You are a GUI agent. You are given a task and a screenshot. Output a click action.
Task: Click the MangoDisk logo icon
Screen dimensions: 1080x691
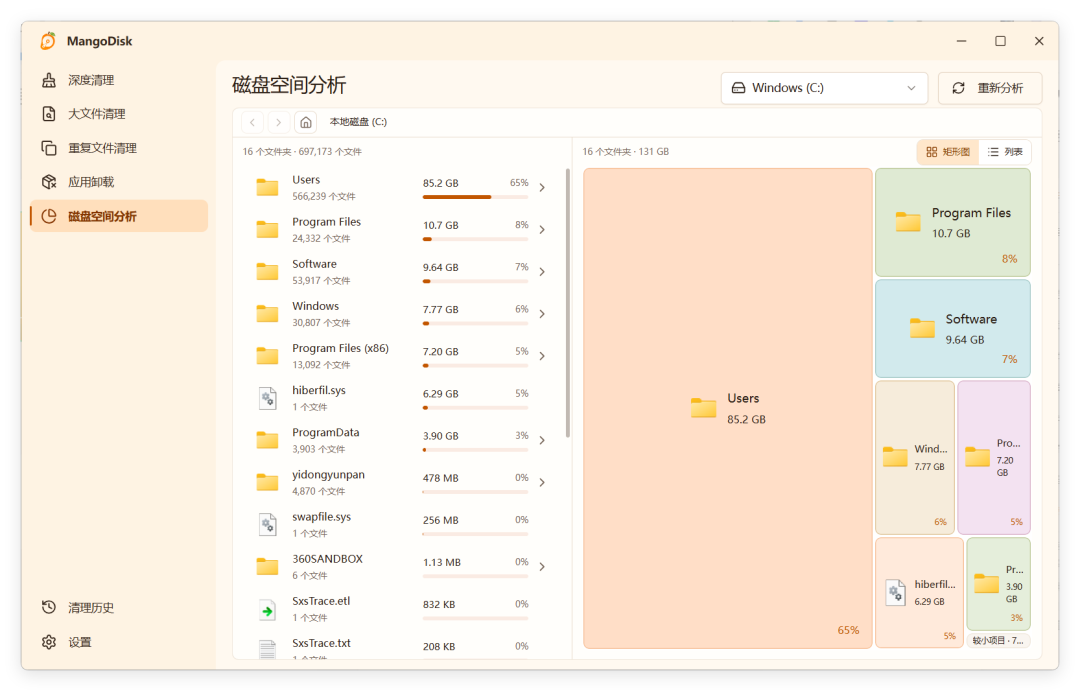[x=48, y=41]
